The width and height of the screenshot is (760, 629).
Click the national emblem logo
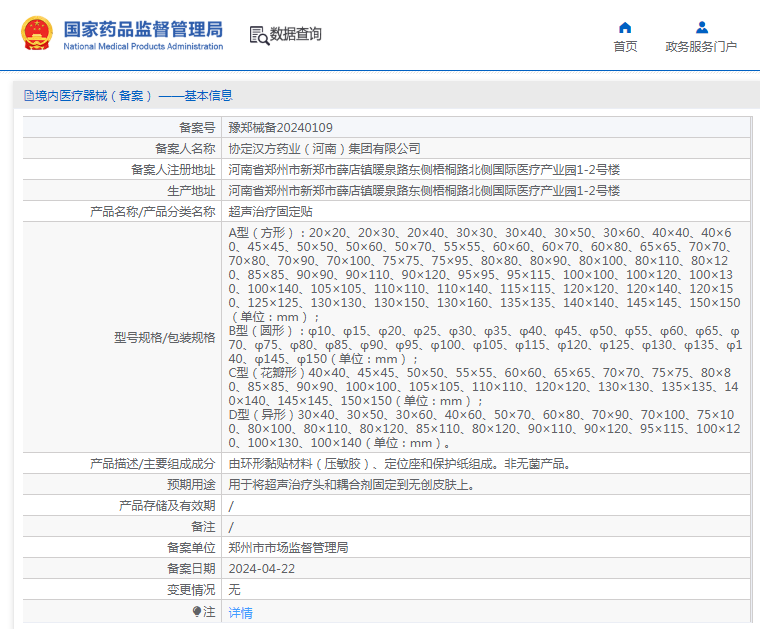[37, 33]
